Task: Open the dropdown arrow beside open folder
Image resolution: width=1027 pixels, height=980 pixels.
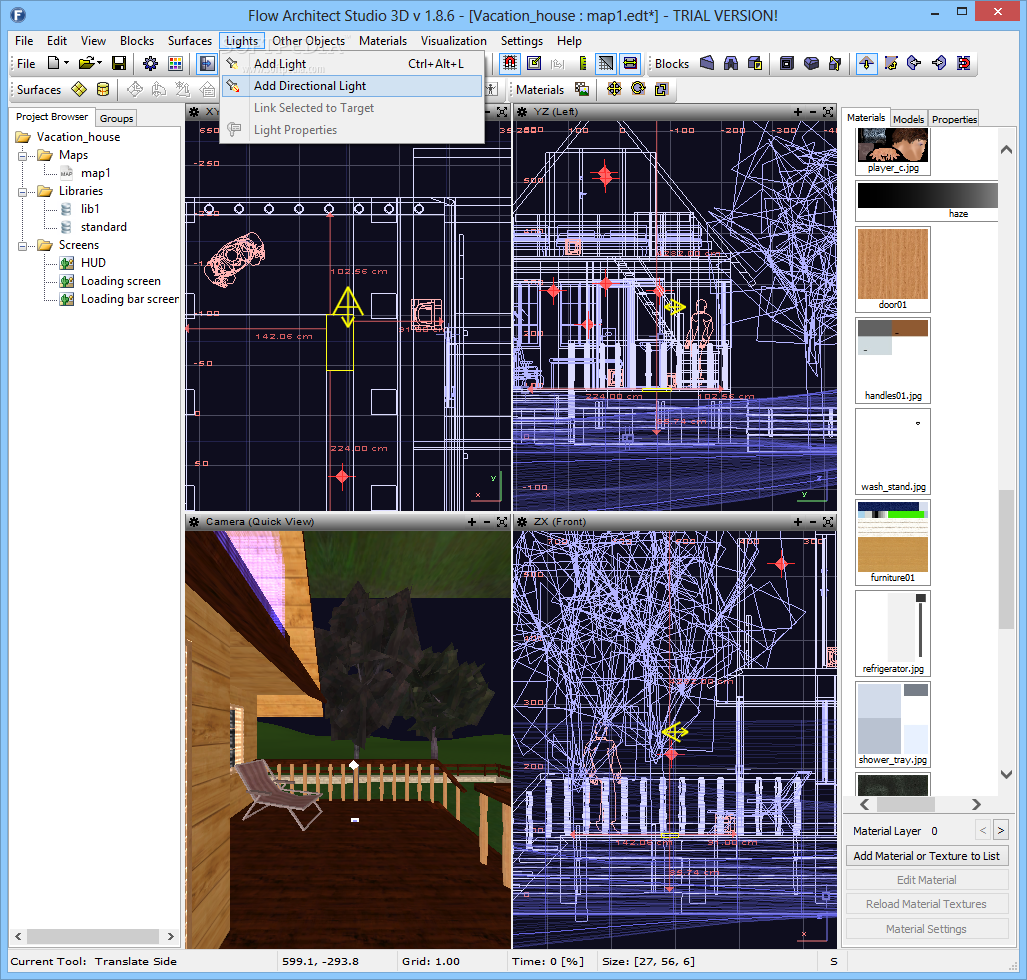Action: coord(100,63)
